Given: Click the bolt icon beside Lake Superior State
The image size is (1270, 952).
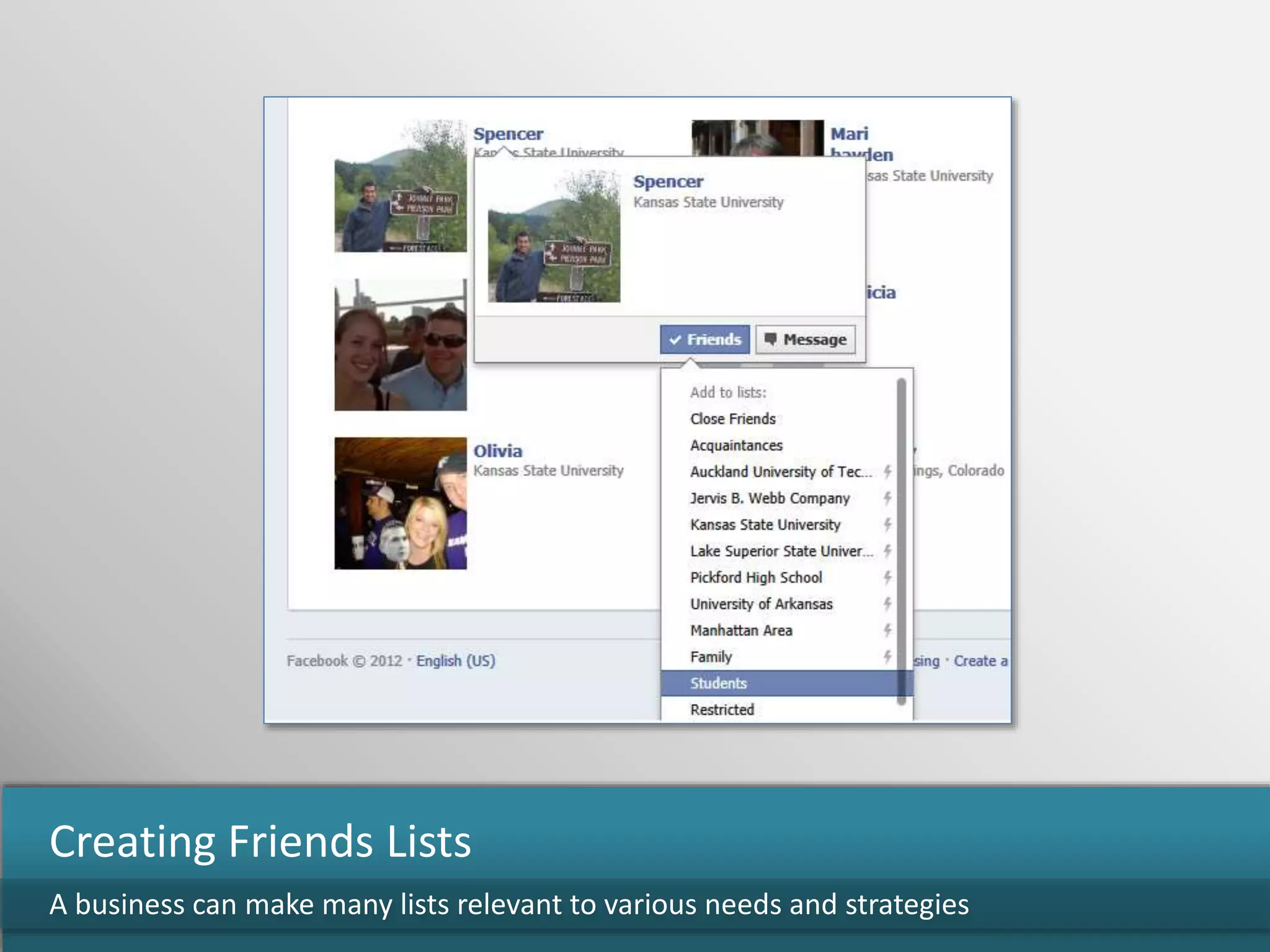Looking at the screenshot, I should tap(887, 551).
